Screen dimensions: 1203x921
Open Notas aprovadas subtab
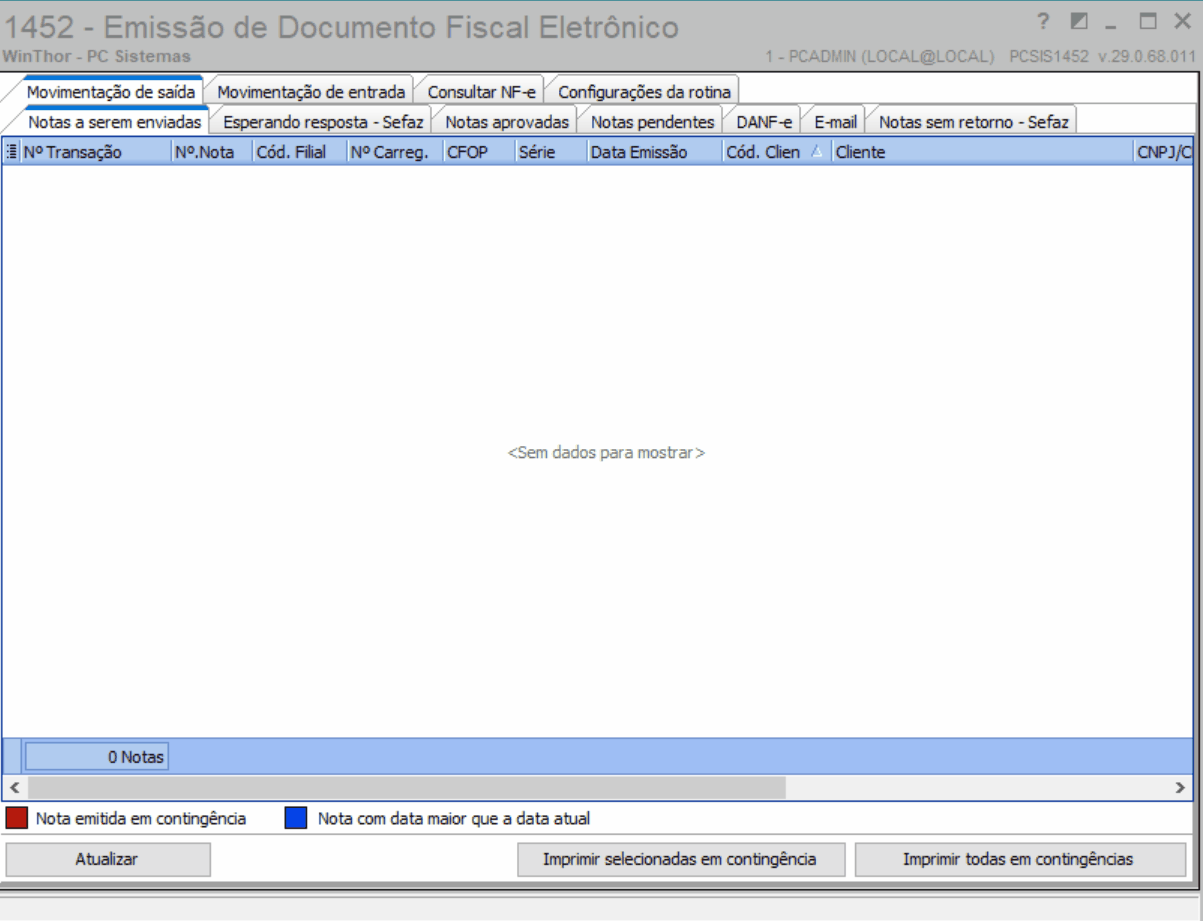(507, 122)
